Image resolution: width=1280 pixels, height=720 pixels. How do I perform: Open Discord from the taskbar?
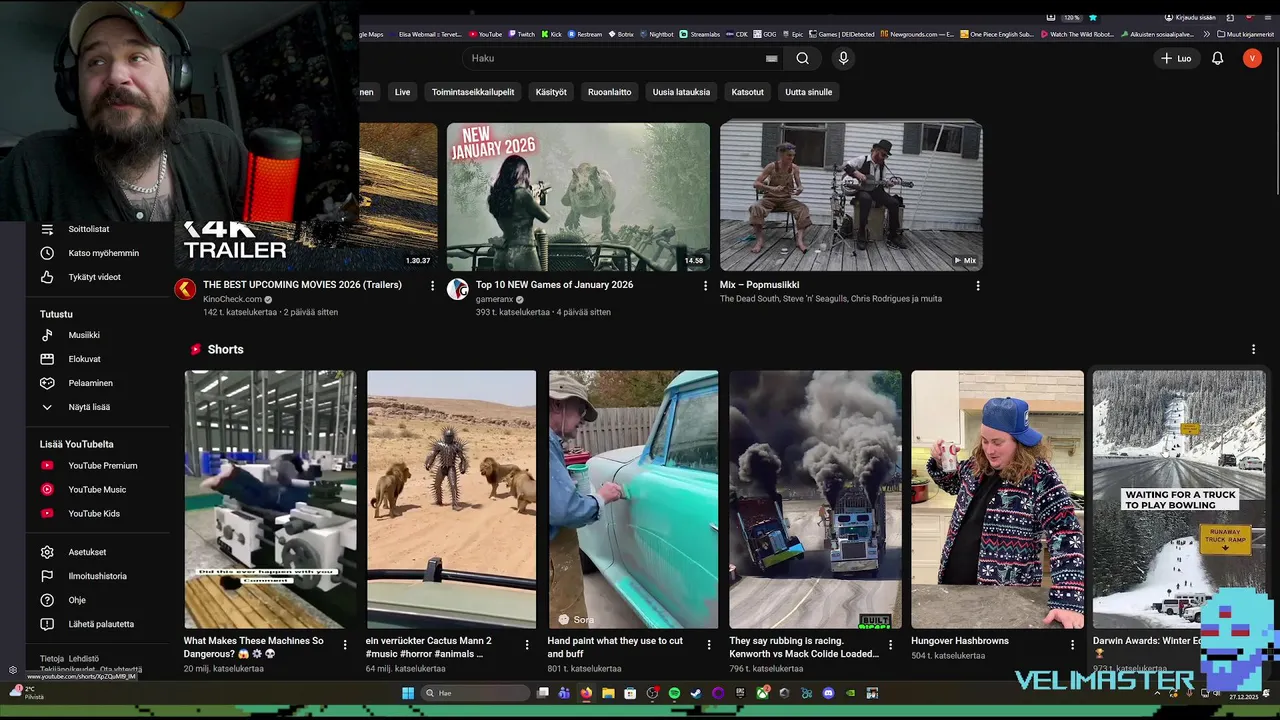(828, 693)
